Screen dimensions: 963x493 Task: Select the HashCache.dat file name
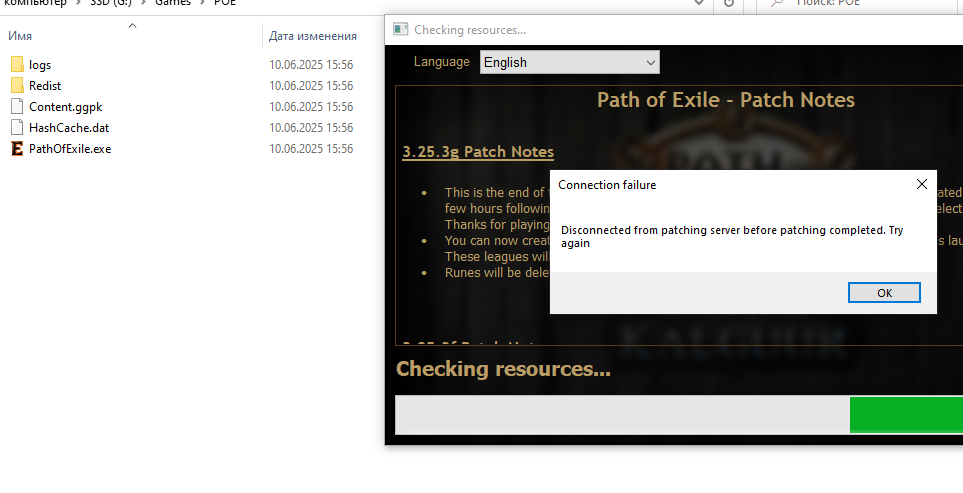click(69, 127)
